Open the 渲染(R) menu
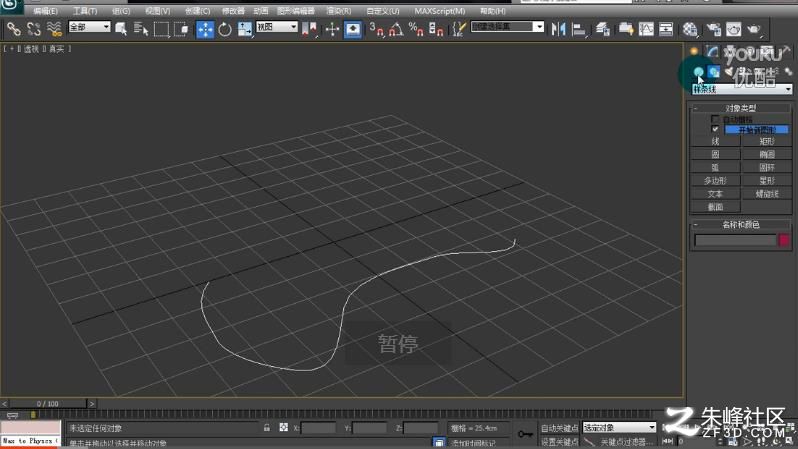This screenshot has width=798, height=449. coord(338,11)
